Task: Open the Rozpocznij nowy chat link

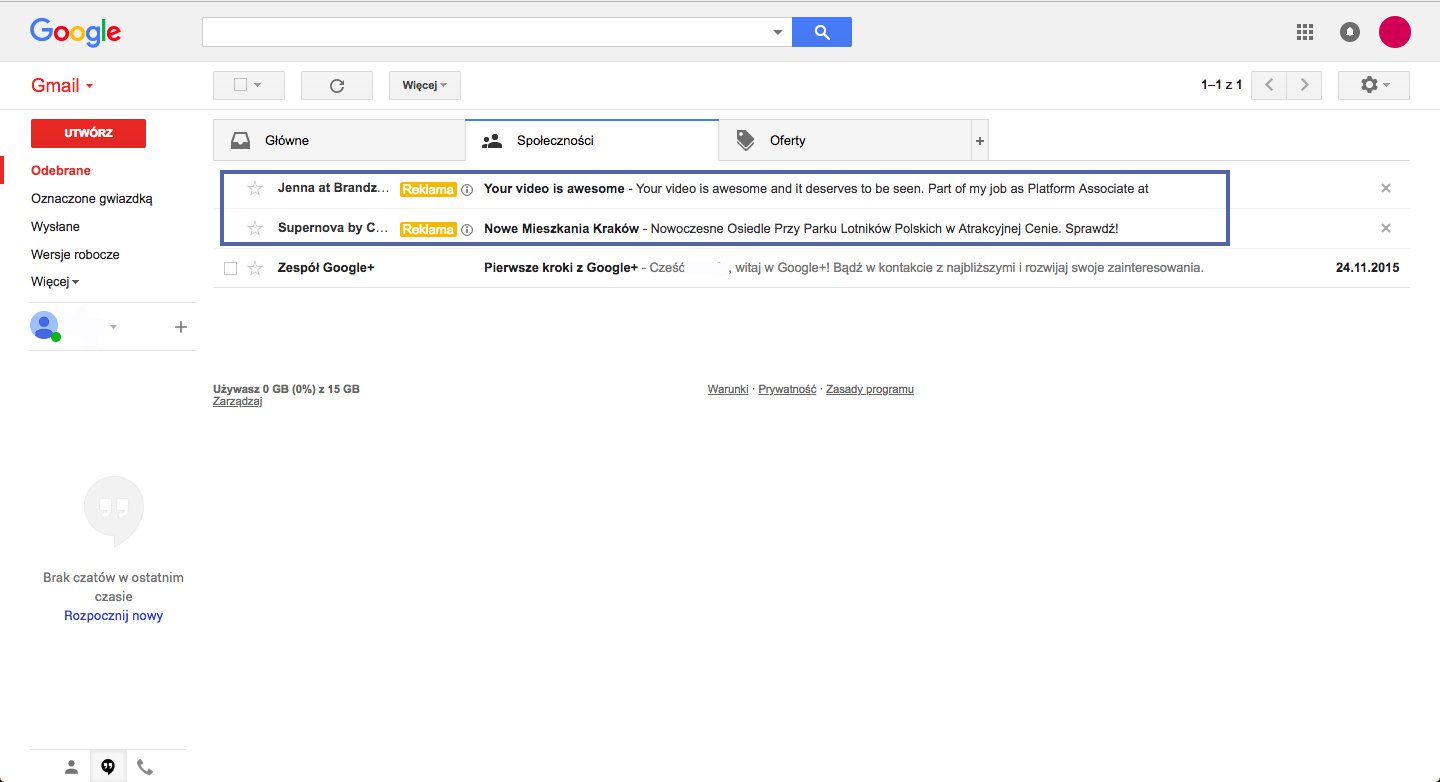Action: click(113, 616)
